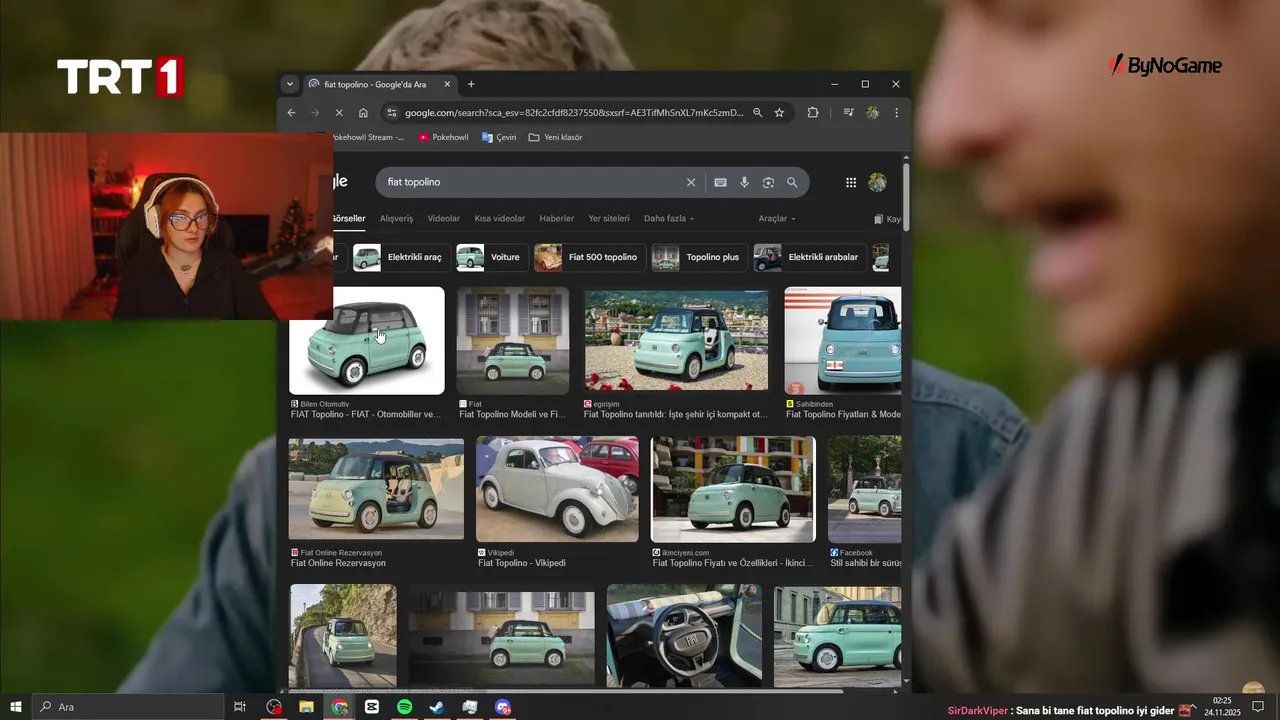Switch to the Yer siteleri tab

tap(609, 218)
